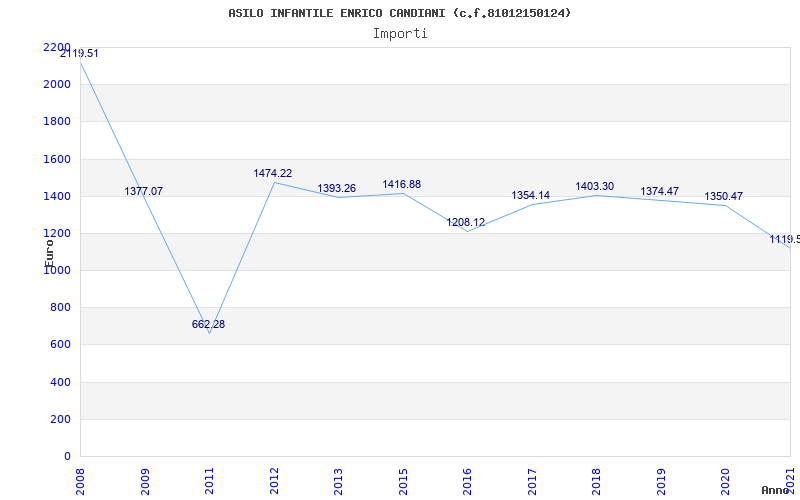Click the 2009 year axis label

coord(145,482)
